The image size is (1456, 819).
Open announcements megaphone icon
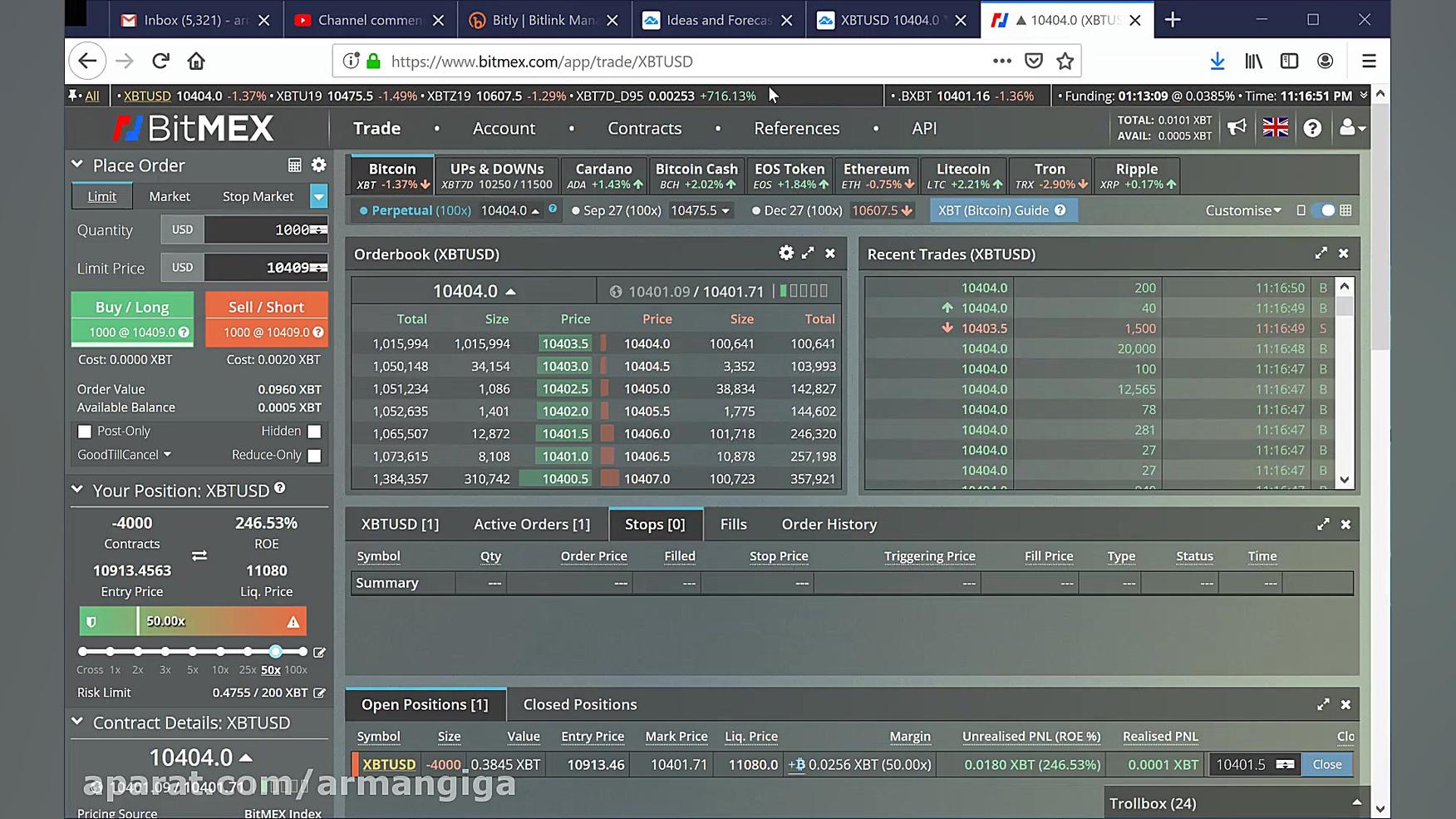(x=1237, y=127)
